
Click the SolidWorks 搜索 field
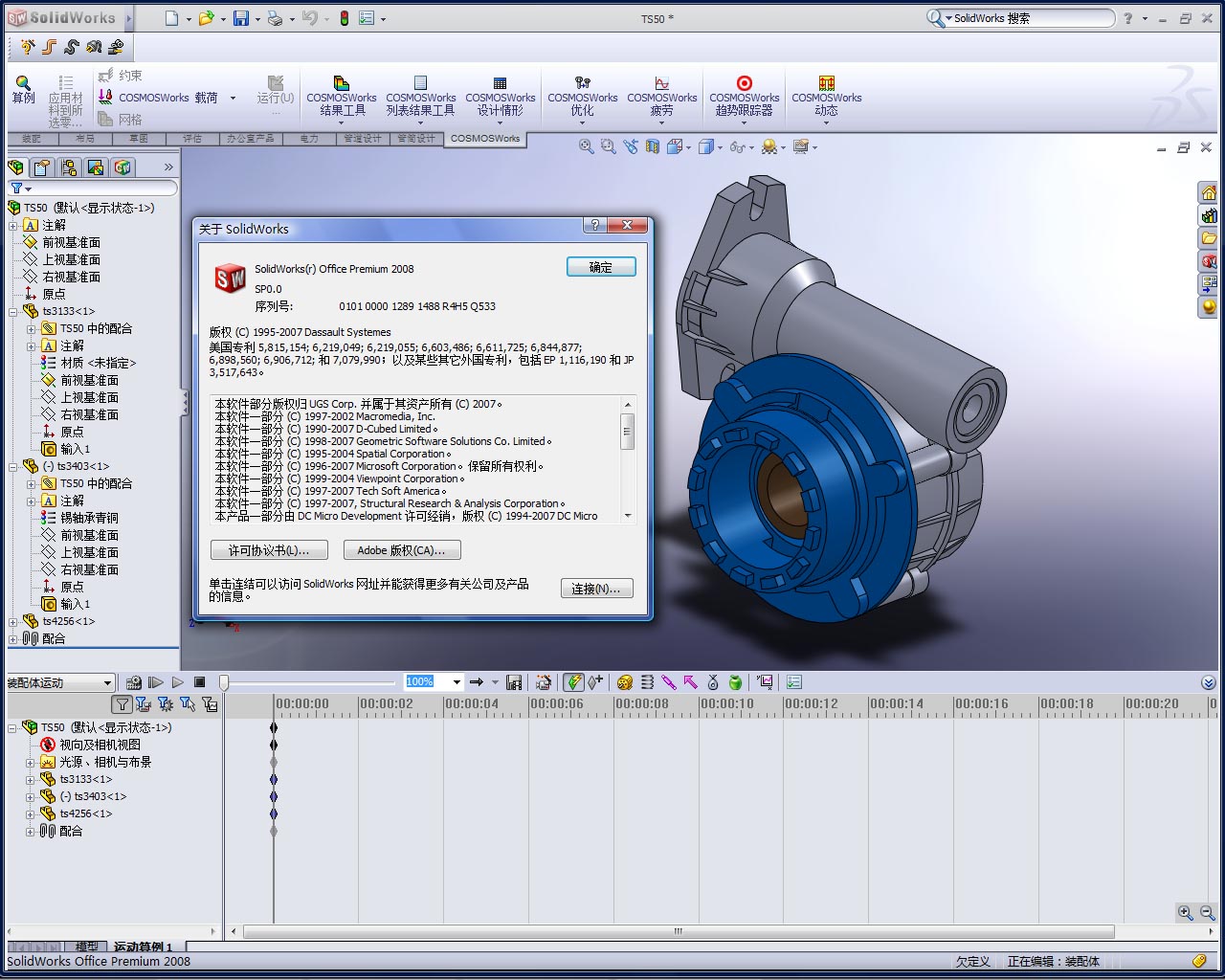pos(1030,18)
